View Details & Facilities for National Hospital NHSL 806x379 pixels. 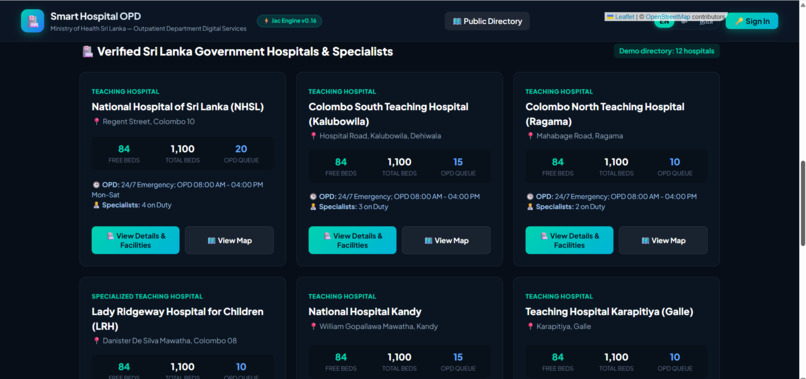click(136, 240)
